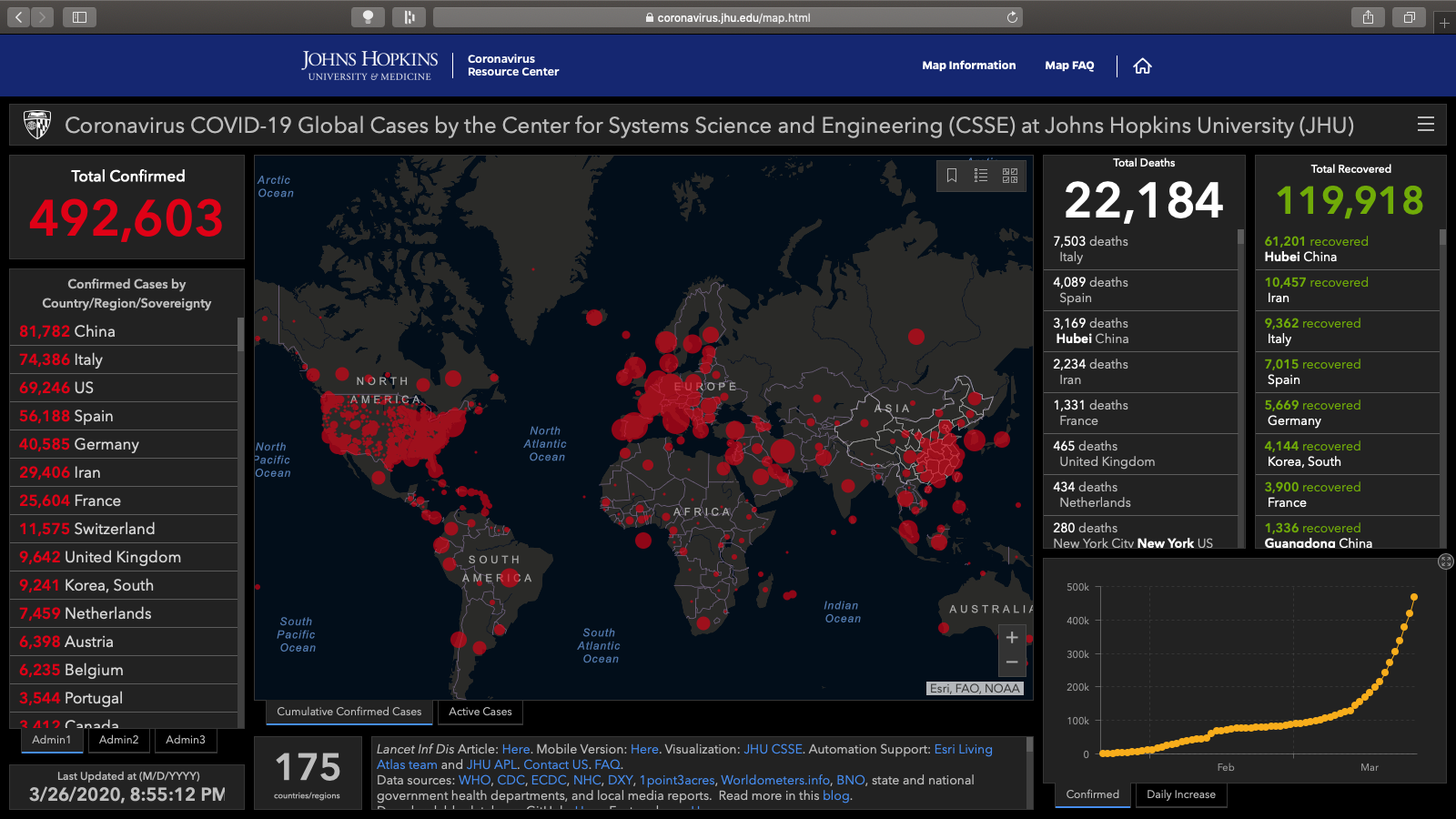The width and height of the screenshot is (1456, 819).
Task: Open the Map Information link
Action: click(968, 66)
